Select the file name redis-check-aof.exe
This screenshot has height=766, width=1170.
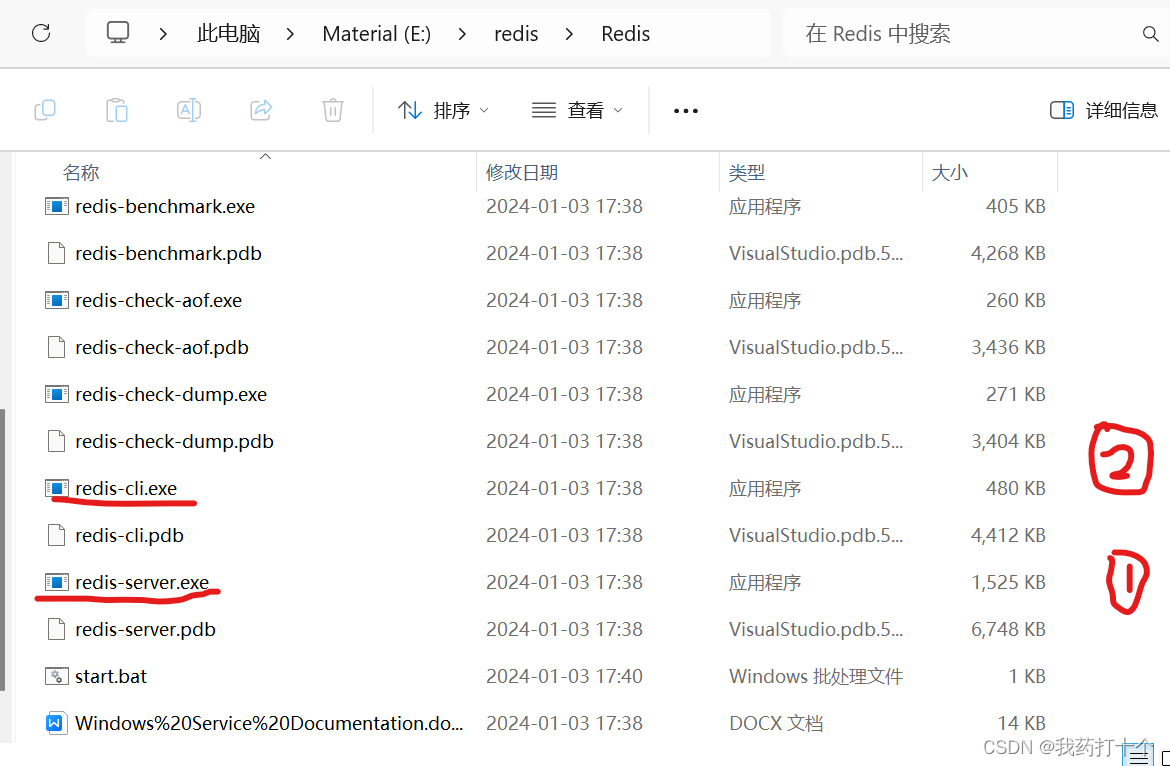159,301
